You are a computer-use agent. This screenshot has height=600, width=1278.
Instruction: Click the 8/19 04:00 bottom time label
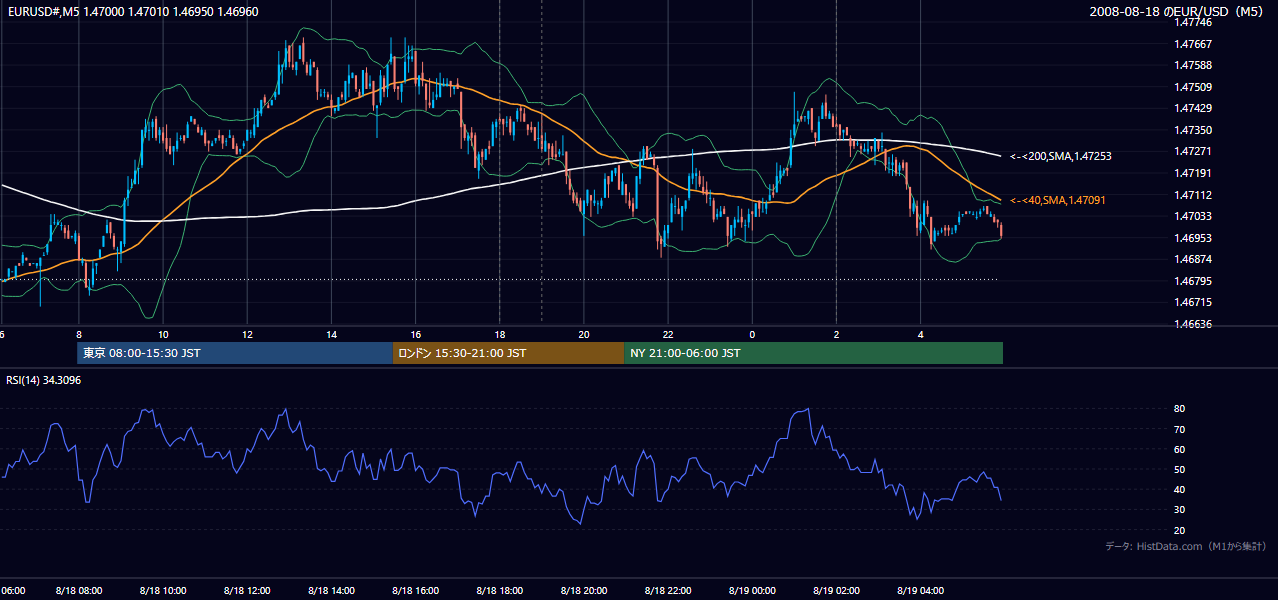pyautogui.click(x=921, y=591)
